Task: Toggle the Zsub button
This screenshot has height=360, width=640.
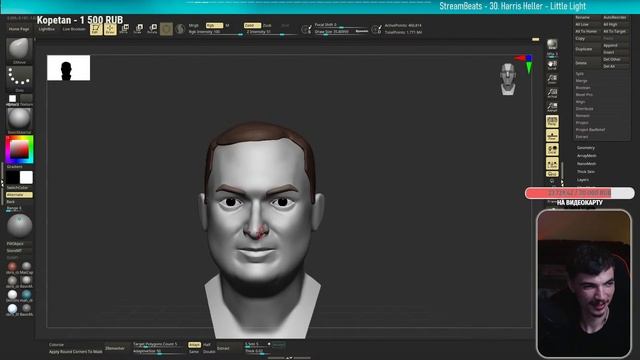Action: [267, 25]
